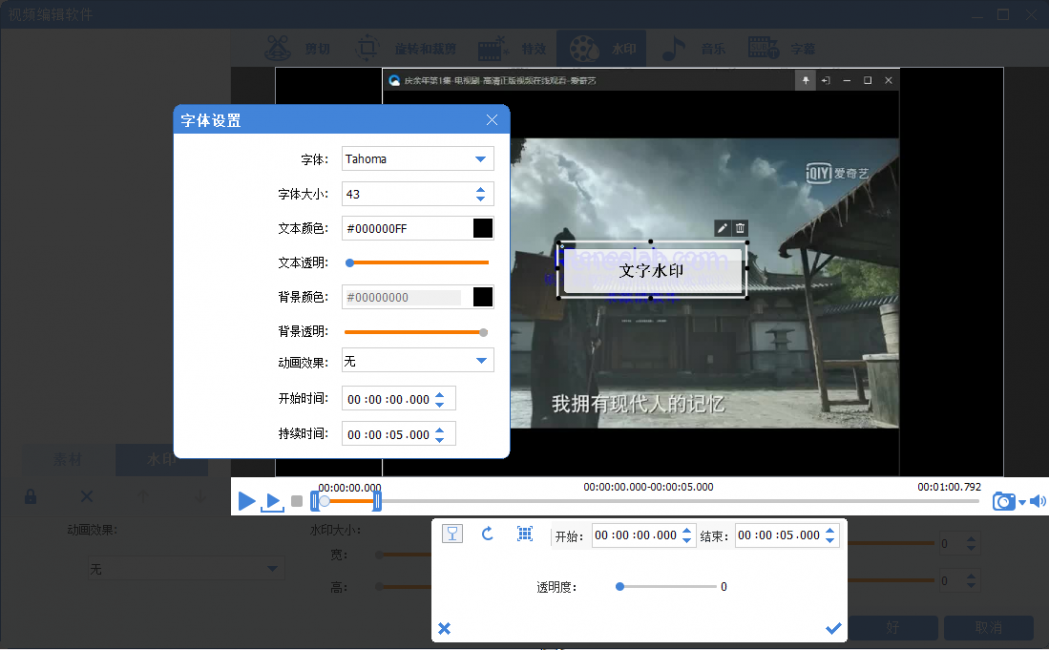Open the snapshot options arrow beside camera

(x=1022, y=502)
